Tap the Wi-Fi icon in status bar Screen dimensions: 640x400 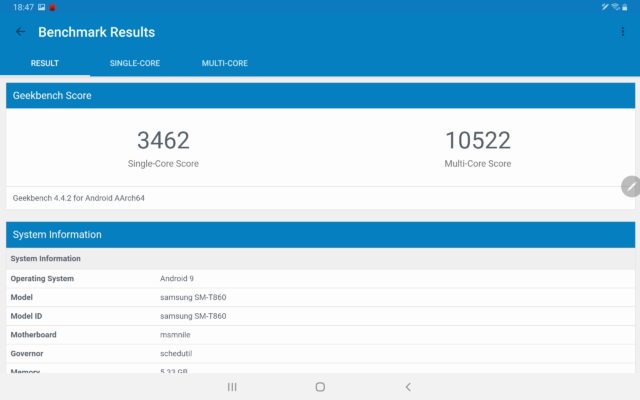pos(615,7)
